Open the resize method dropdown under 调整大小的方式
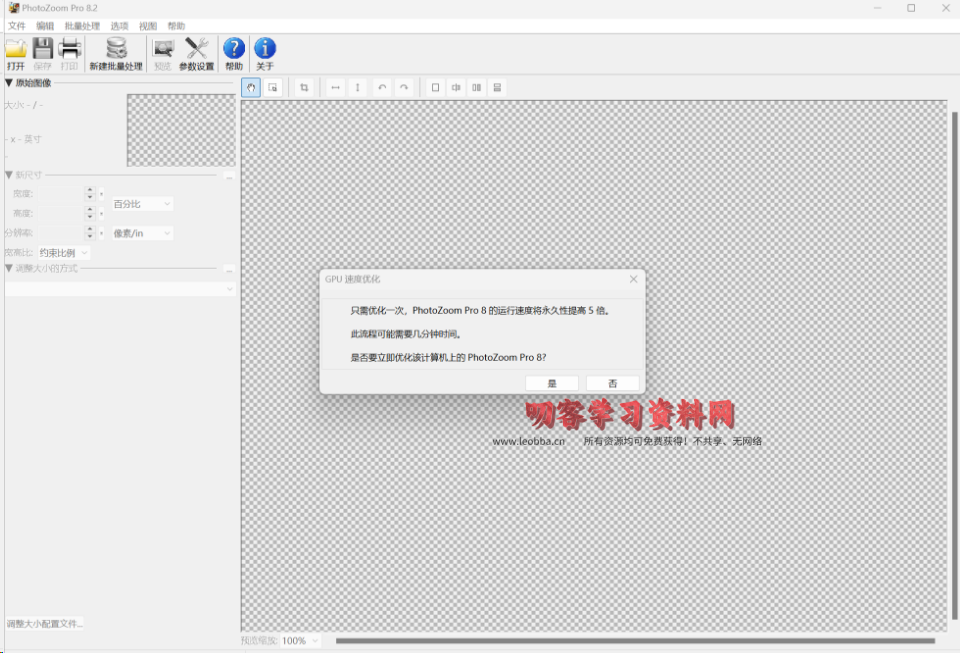 pos(120,289)
